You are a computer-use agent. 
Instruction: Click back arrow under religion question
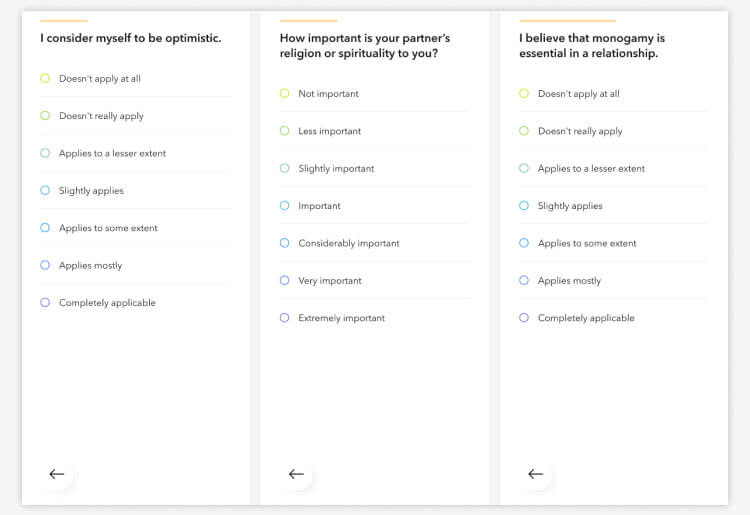(296, 474)
